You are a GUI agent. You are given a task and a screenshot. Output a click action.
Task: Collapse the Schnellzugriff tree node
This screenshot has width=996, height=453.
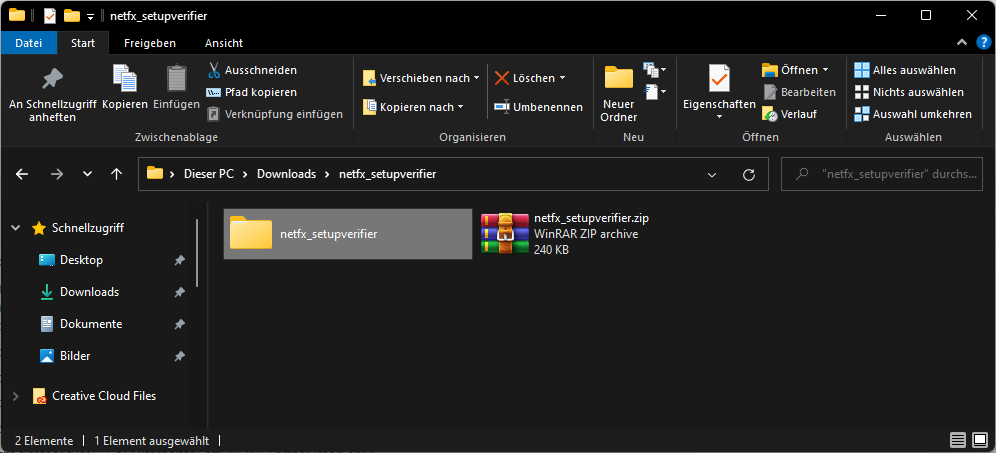15,228
